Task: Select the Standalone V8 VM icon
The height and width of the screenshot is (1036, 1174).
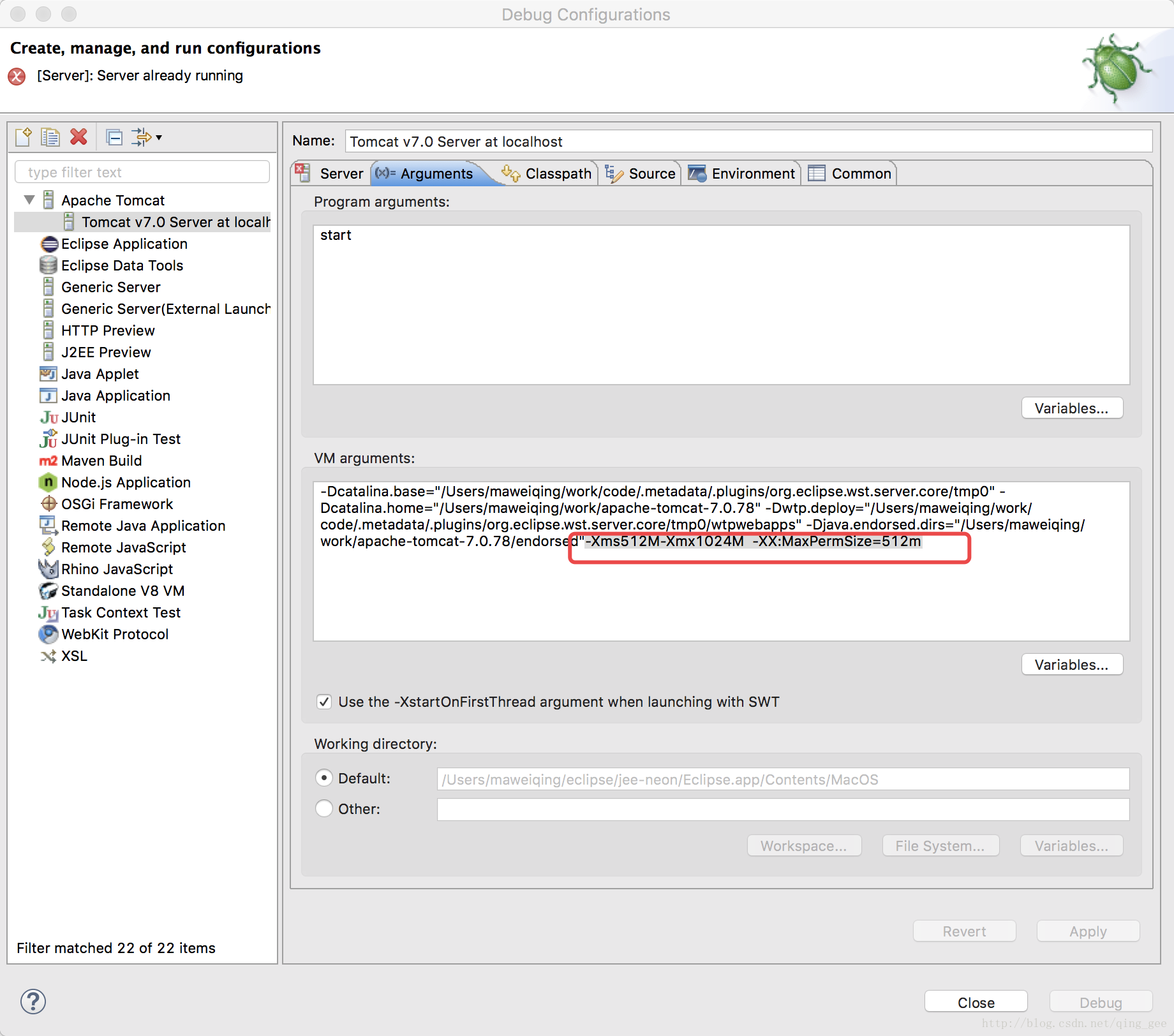Action: (x=48, y=591)
